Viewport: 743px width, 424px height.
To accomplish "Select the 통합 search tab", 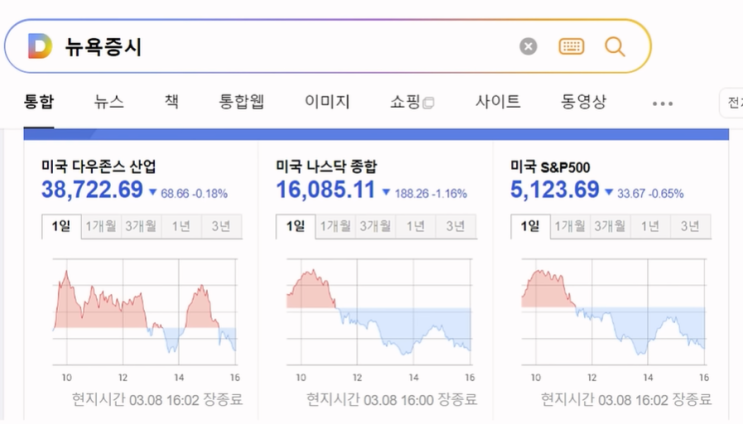I will (39, 101).
